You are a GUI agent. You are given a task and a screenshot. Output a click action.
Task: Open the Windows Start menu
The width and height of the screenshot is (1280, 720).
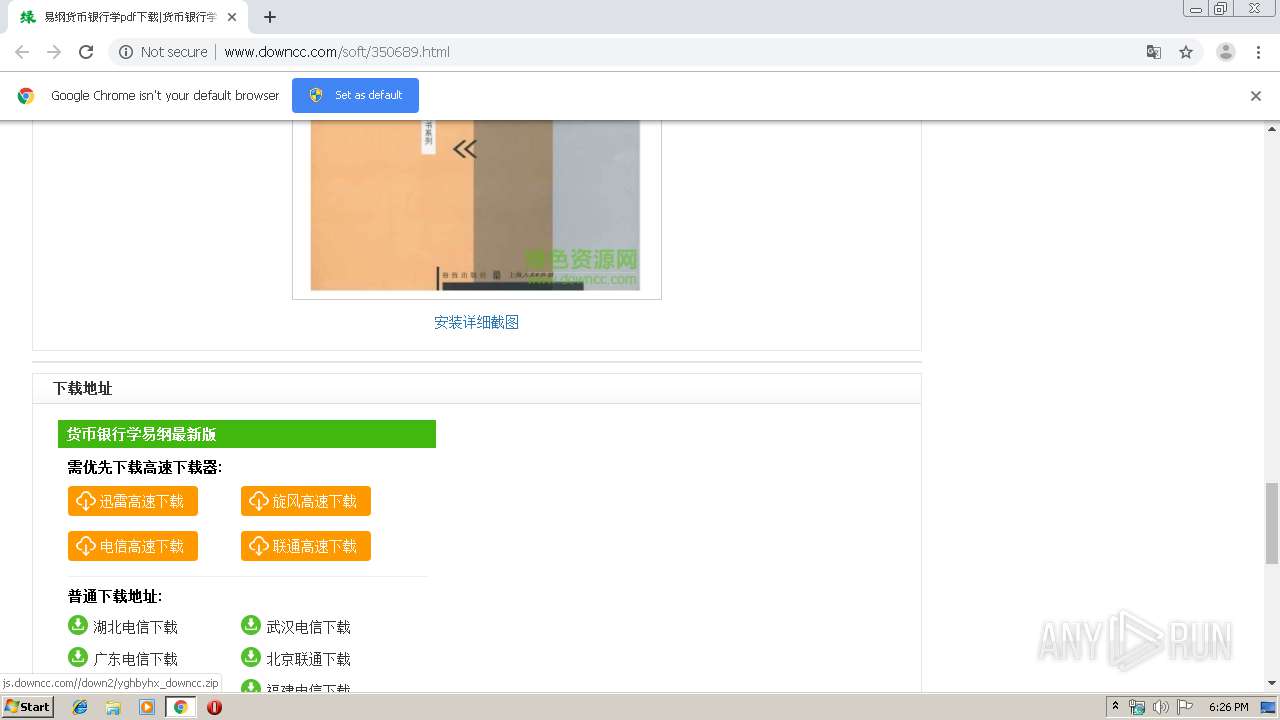tap(27, 707)
